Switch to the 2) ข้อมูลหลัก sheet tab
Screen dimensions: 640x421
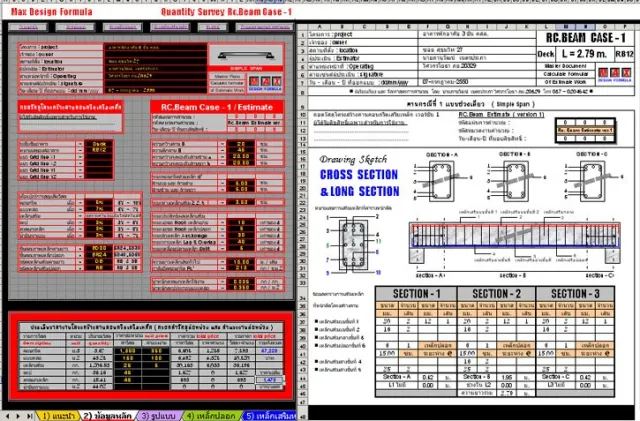[x=107, y=416]
